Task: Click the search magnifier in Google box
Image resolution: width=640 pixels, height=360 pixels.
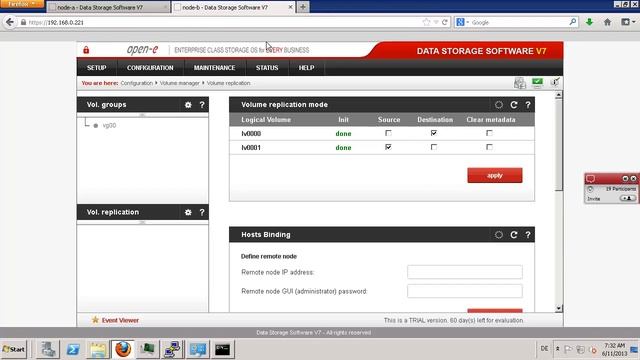Action: pos(573,22)
